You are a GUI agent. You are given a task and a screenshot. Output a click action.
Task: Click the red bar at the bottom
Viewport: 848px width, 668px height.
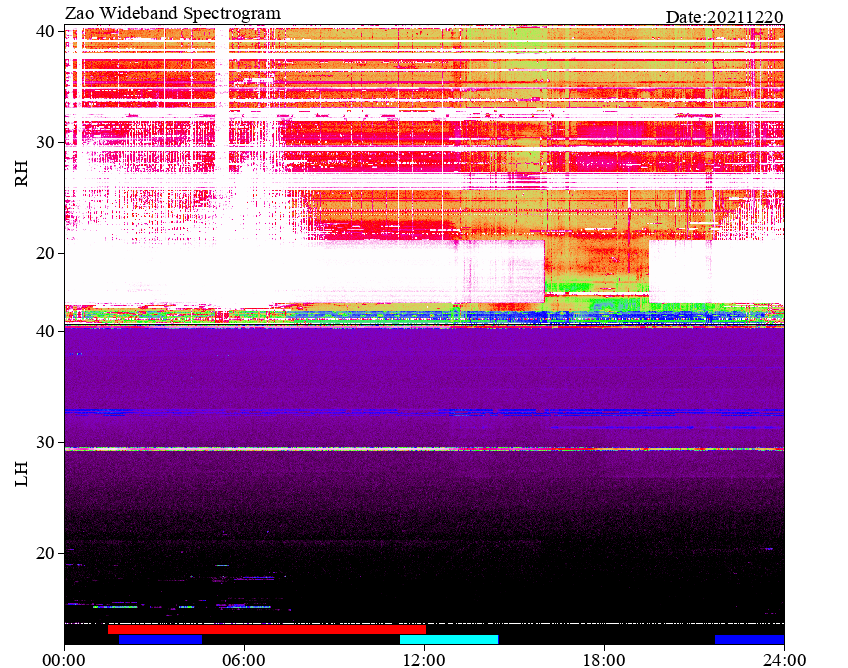coord(267,629)
